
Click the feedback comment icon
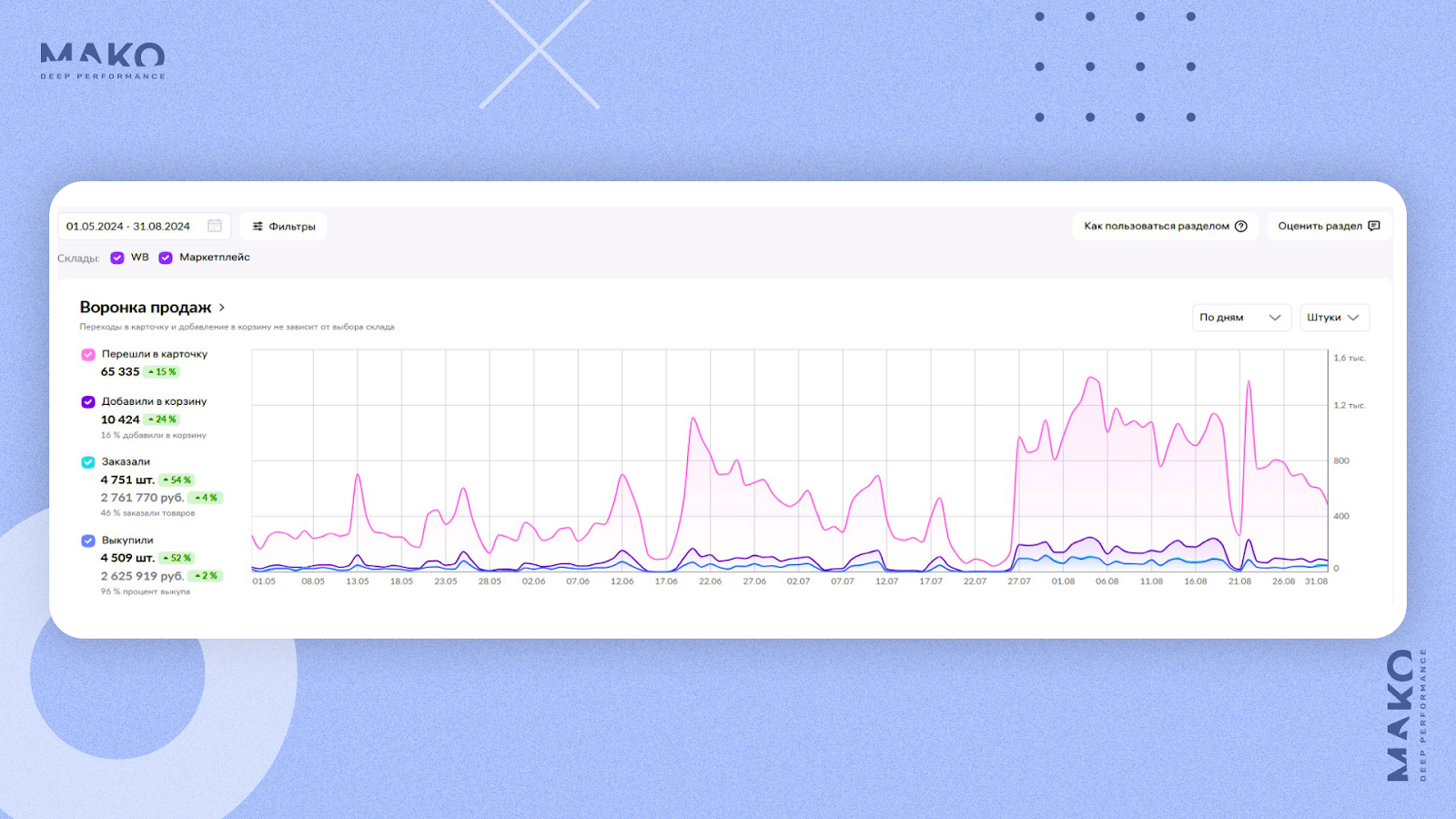click(x=1374, y=226)
